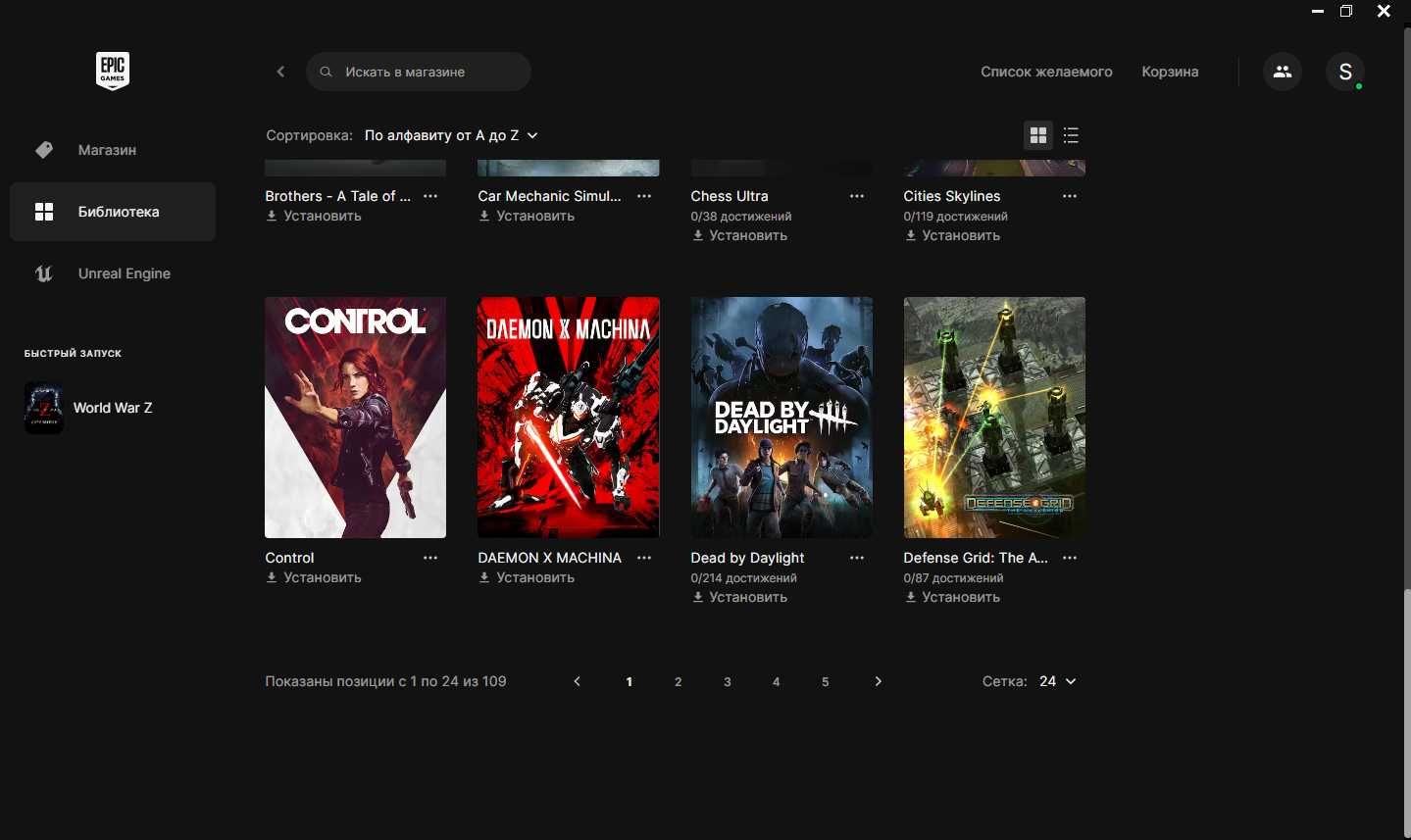Expand the Сетка grid size dropdown

point(1057,681)
